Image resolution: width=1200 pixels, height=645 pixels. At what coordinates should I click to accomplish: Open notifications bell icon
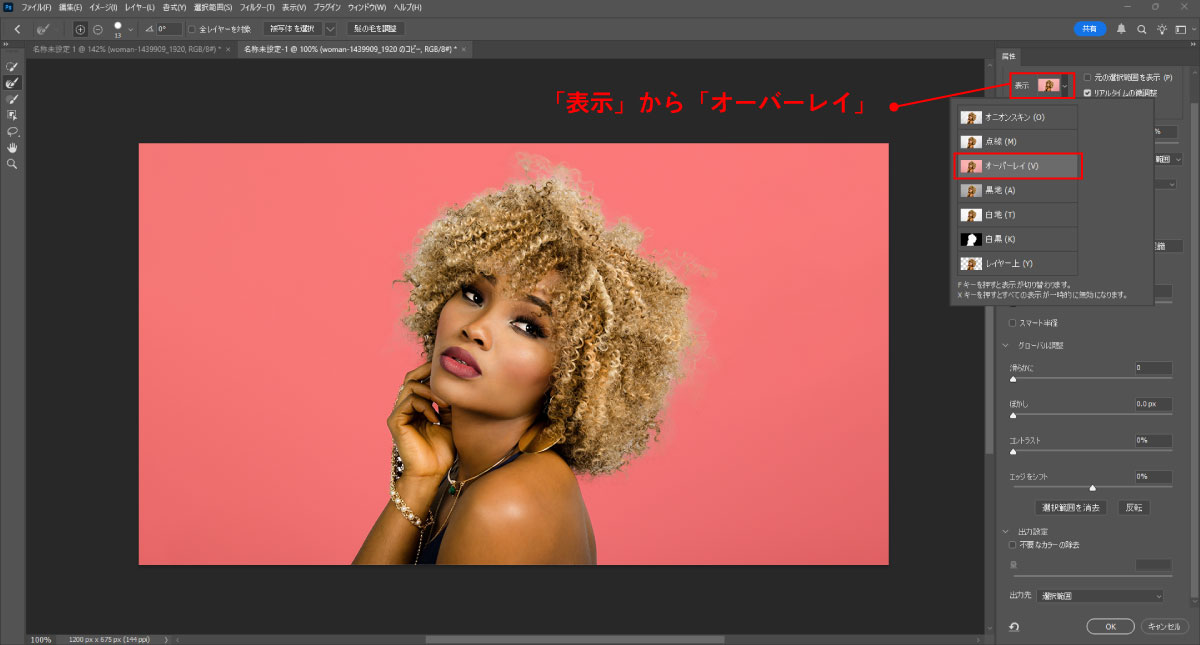coord(1121,29)
